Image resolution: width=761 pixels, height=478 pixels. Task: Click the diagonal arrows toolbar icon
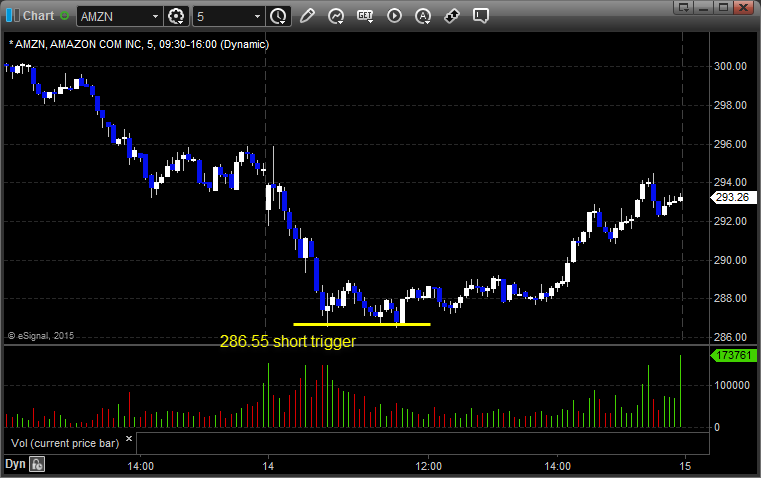452,16
